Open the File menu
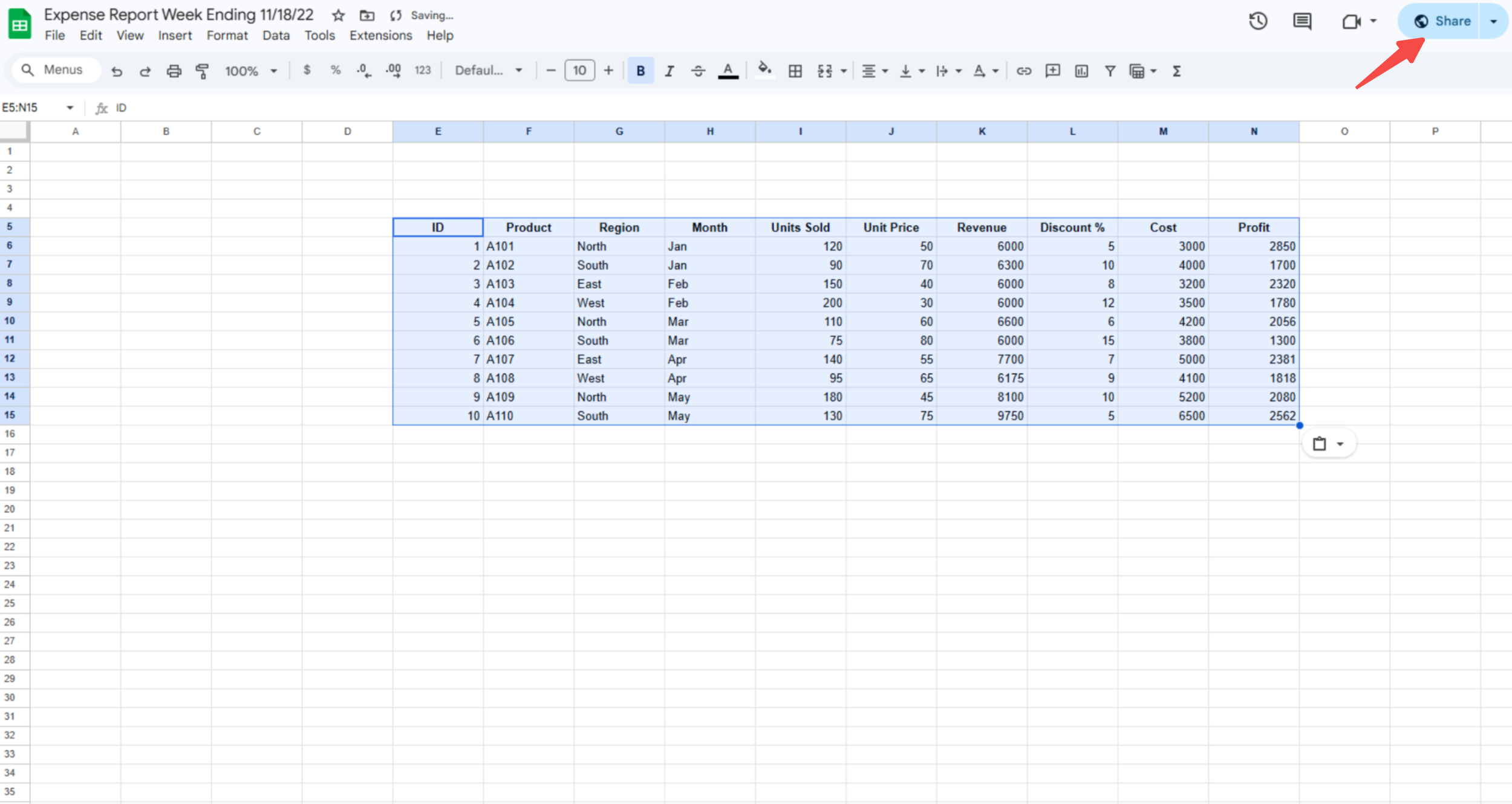Screen dimensions: 1512x804 click(54, 36)
